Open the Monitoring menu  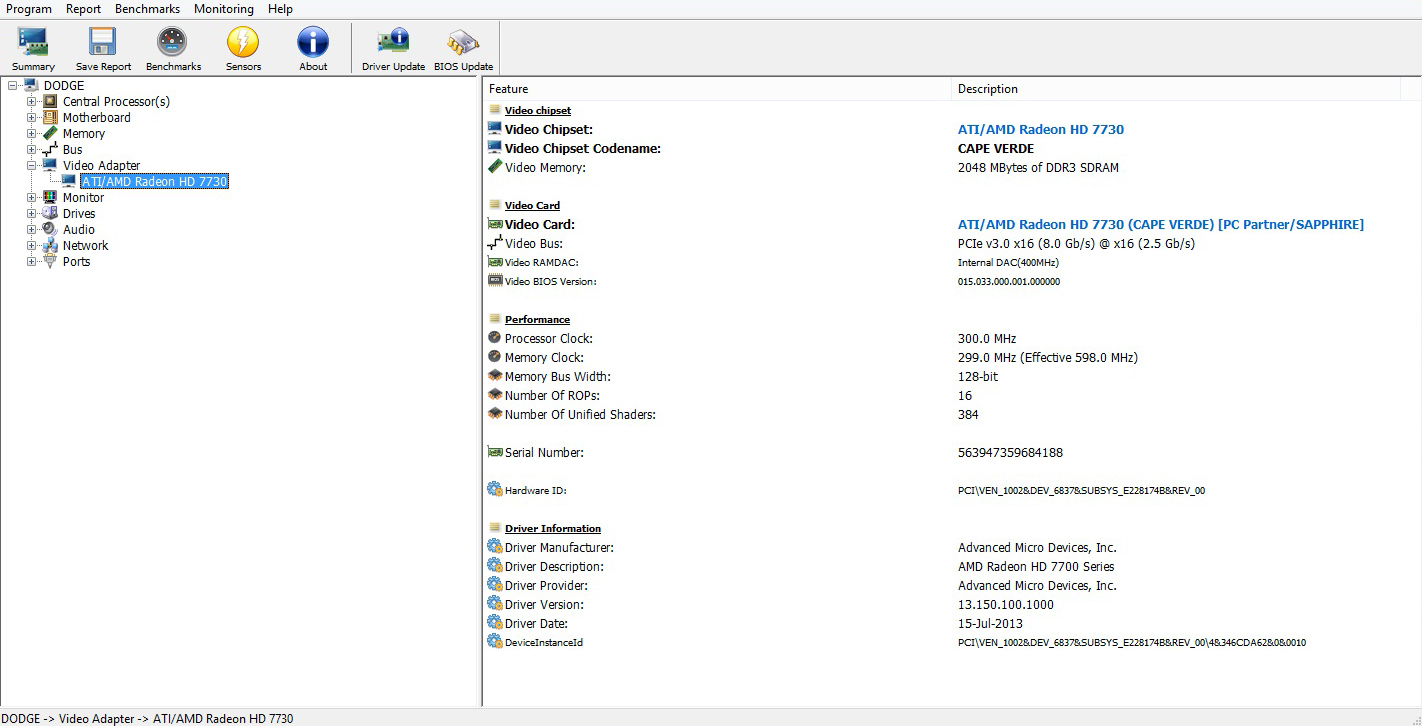pyautogui.click(x=224, y=9)
